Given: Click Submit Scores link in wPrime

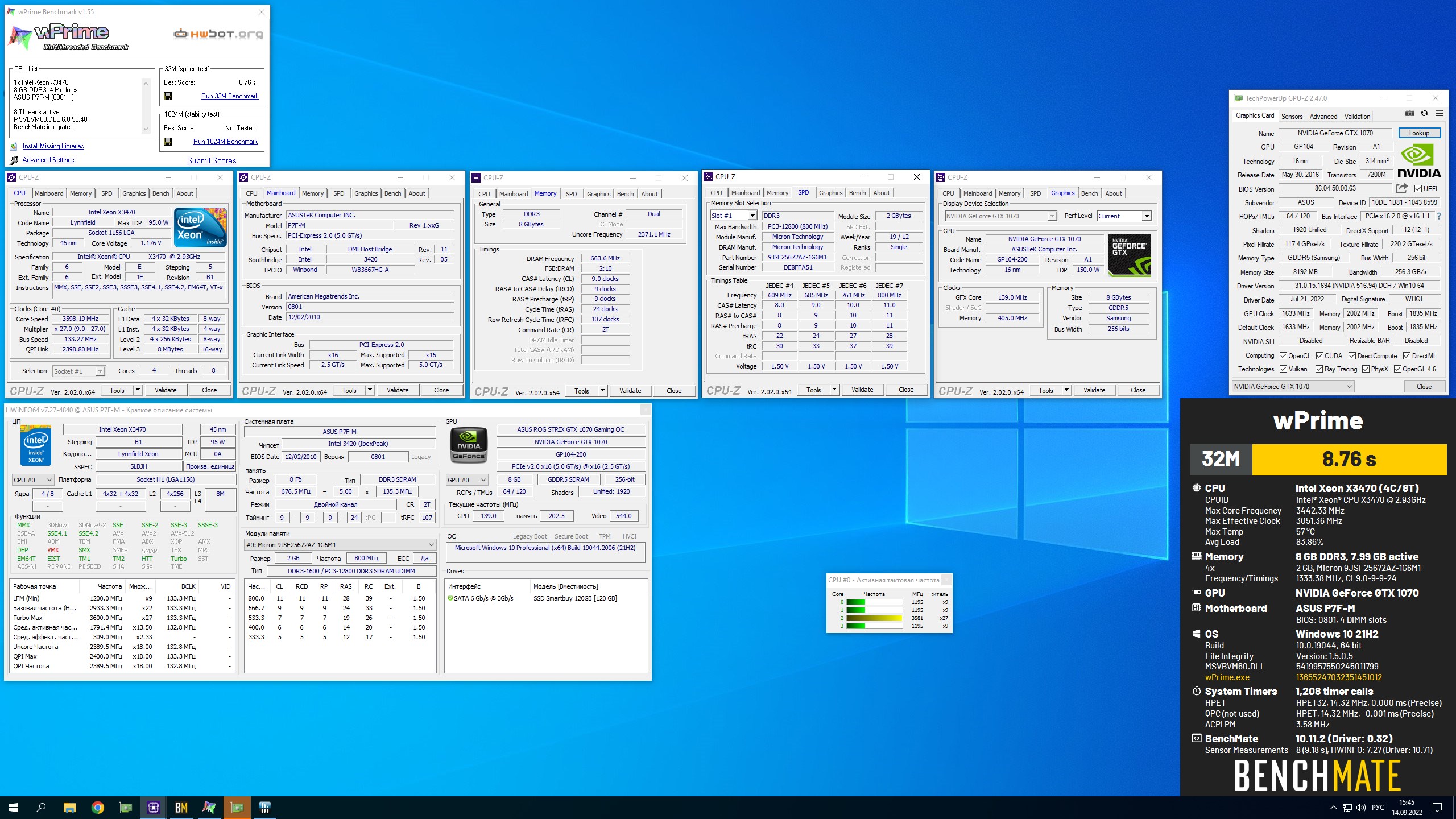Looking at the screenshot, I should pyautogui.click(x=212, y=160).
